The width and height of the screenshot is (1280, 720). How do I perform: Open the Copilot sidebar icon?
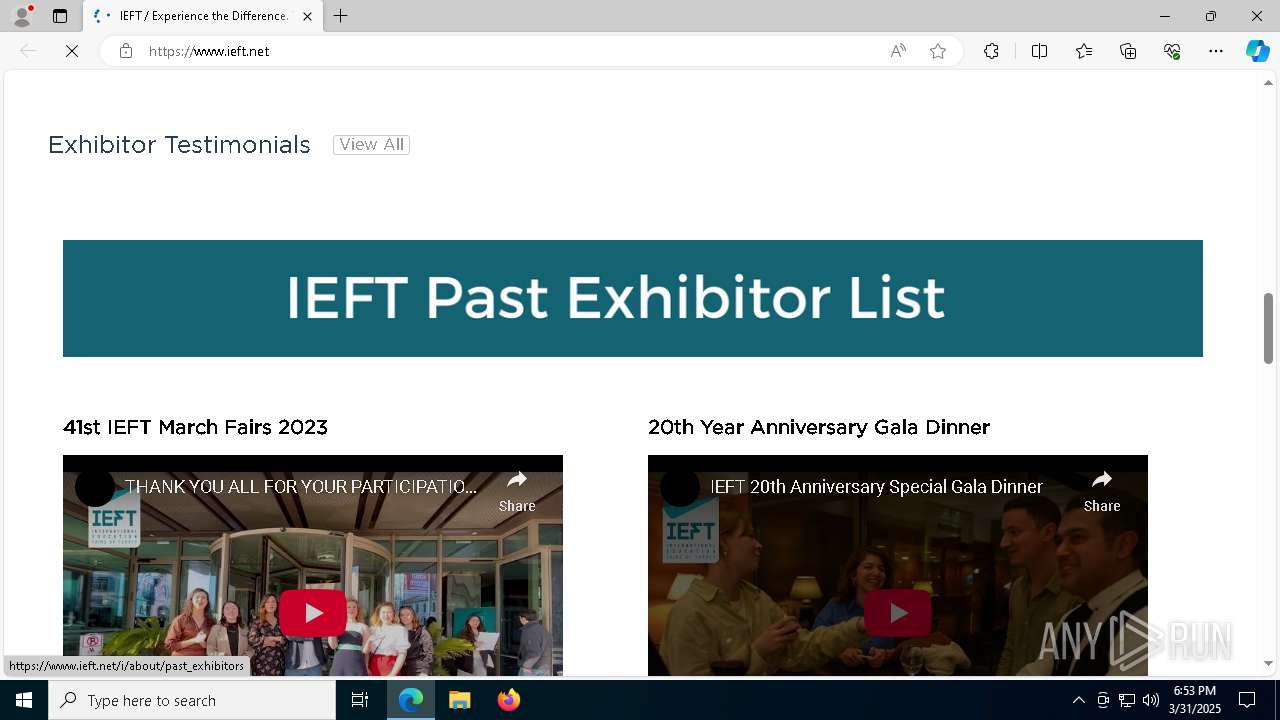tap(1257, 51)
